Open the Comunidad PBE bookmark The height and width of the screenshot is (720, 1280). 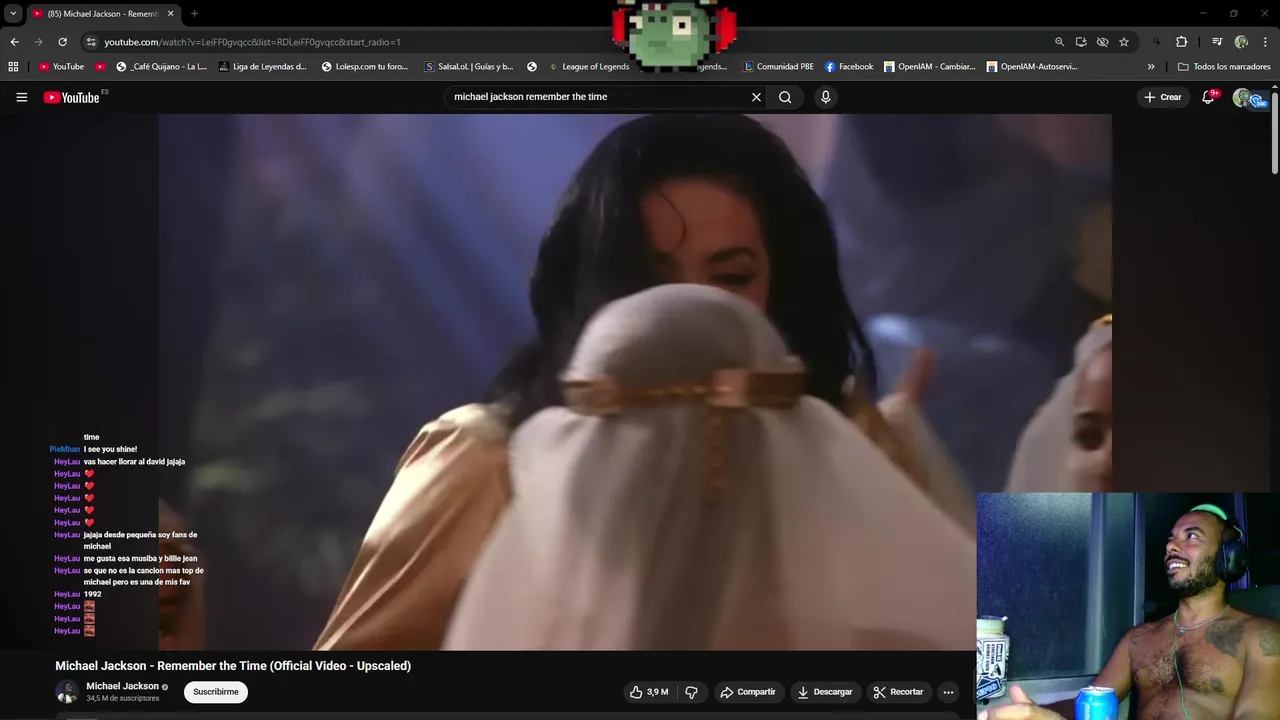(778, 67)
